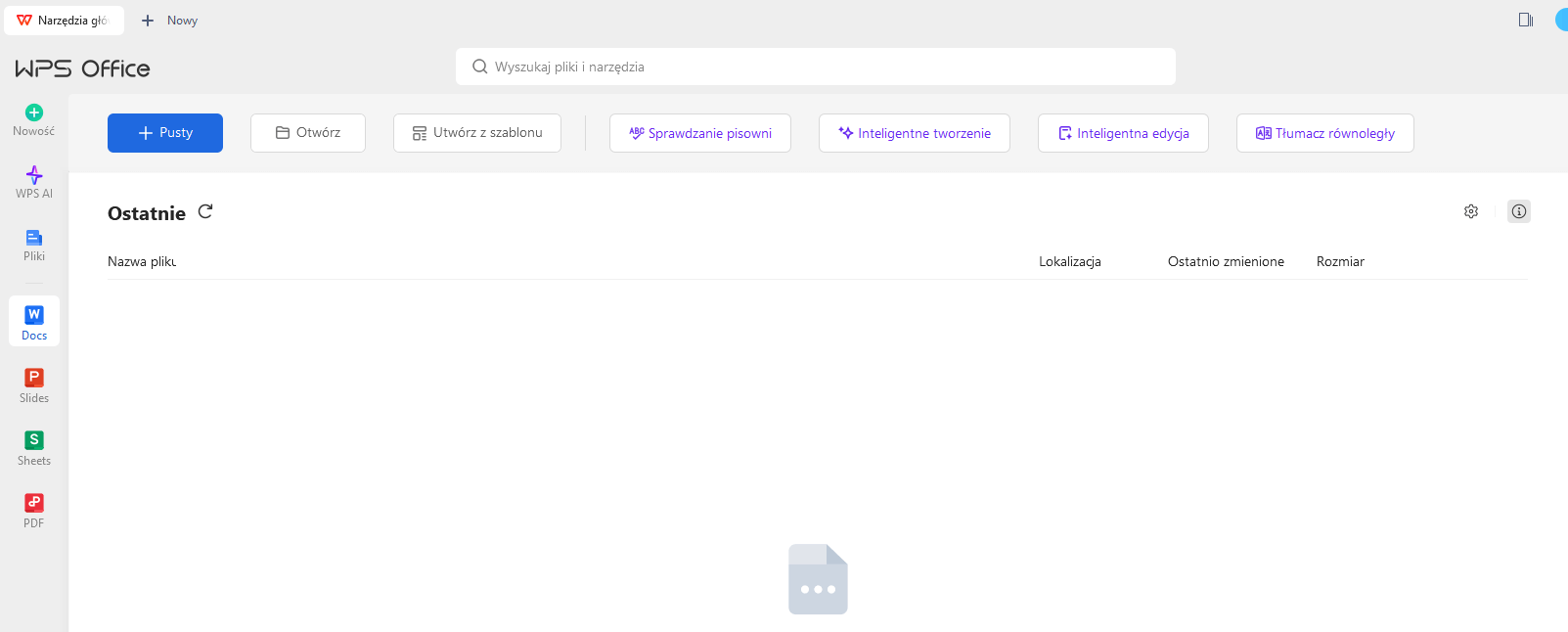Screen dimensions: 1568x632
Task: Open PDF tools in sidebar
Action: (x=34, y=511)
